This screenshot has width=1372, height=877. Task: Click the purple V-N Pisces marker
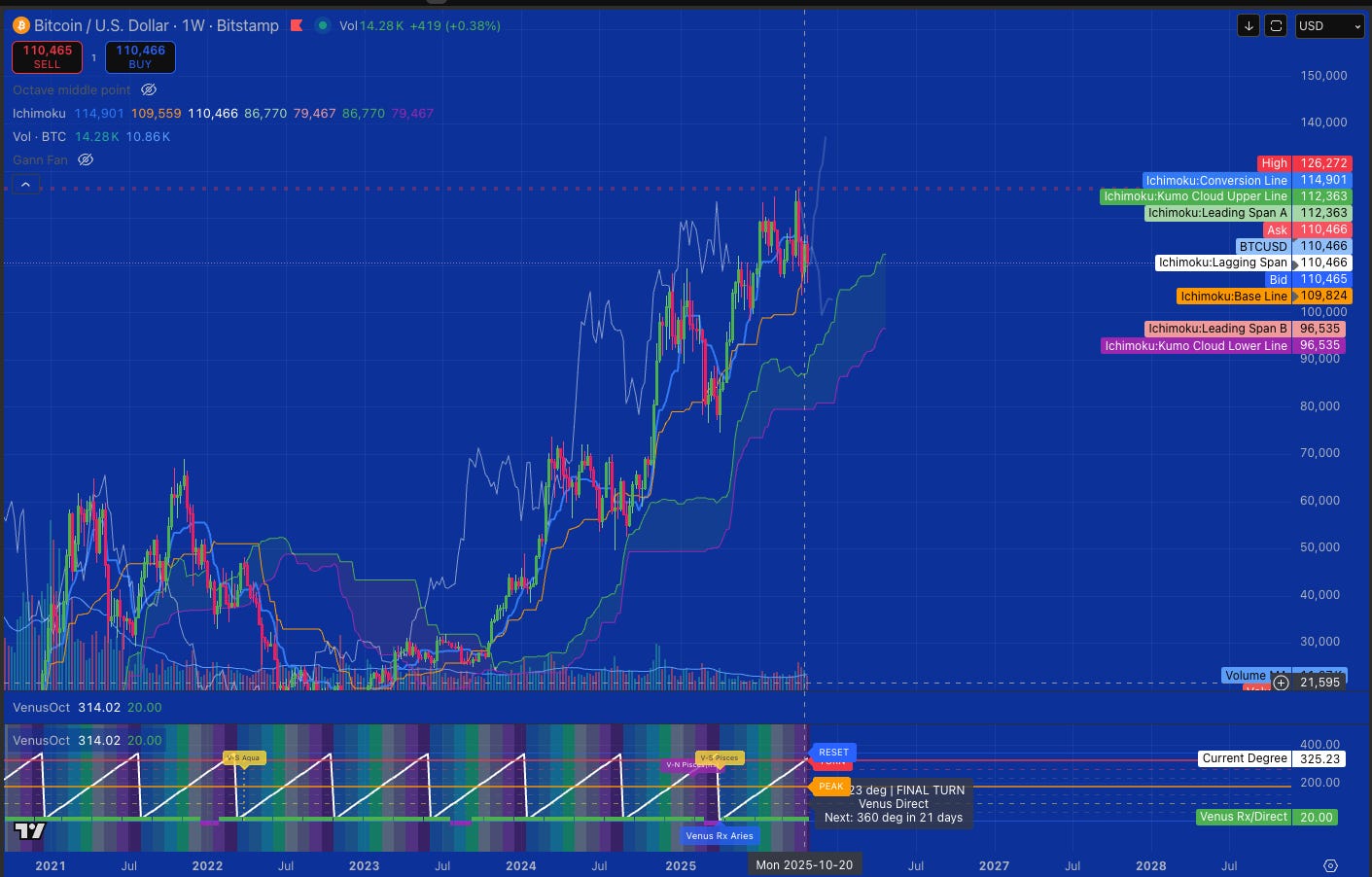point(679,765)
